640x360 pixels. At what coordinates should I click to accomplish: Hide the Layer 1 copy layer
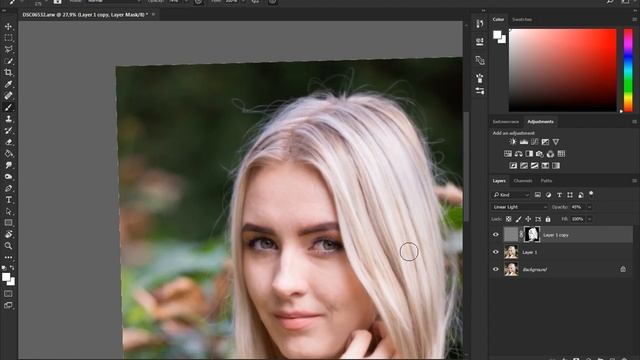pos(496,235)
